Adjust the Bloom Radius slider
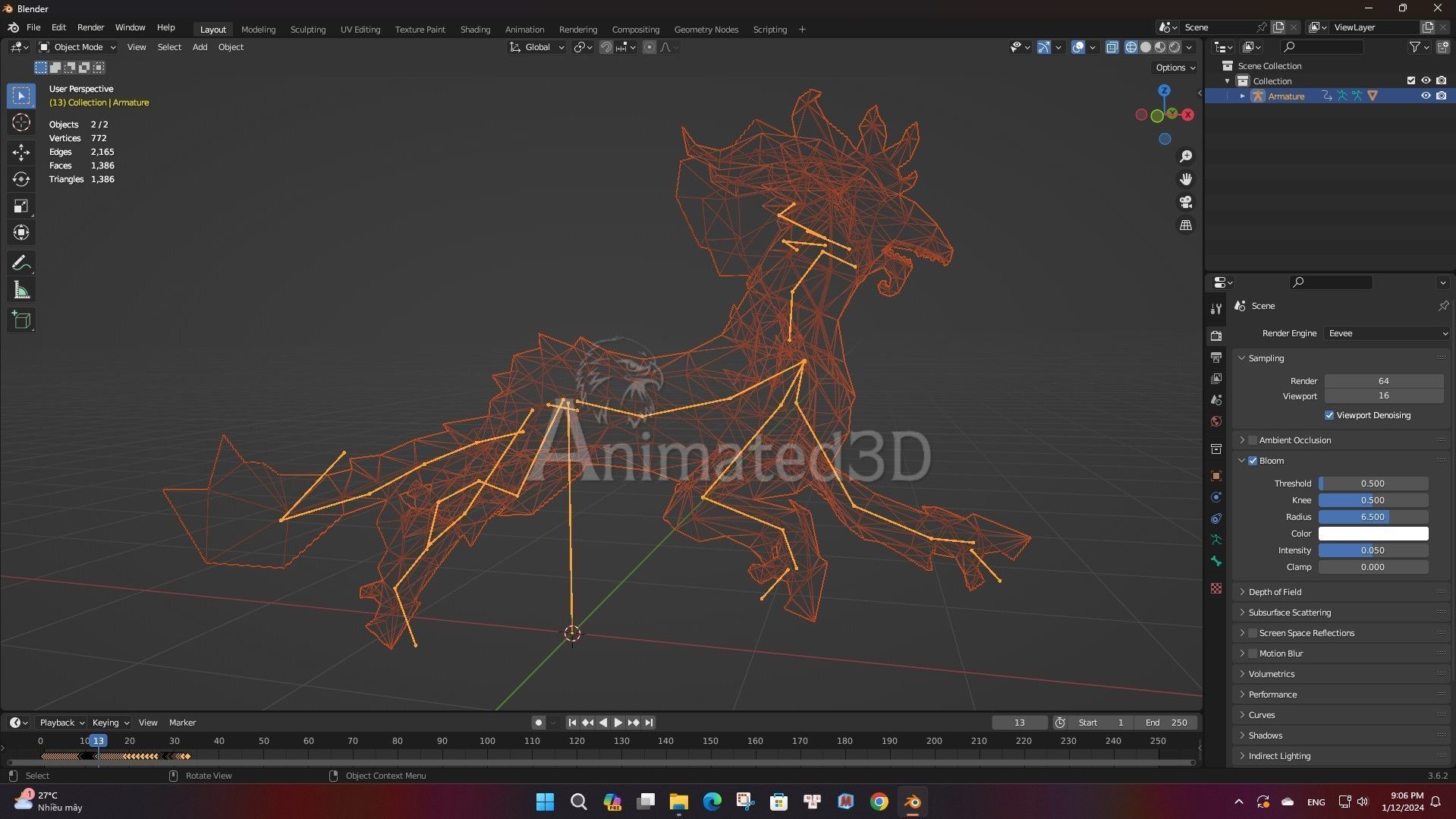This screenshot has height=819, width=1456. tap(1373, 517)
